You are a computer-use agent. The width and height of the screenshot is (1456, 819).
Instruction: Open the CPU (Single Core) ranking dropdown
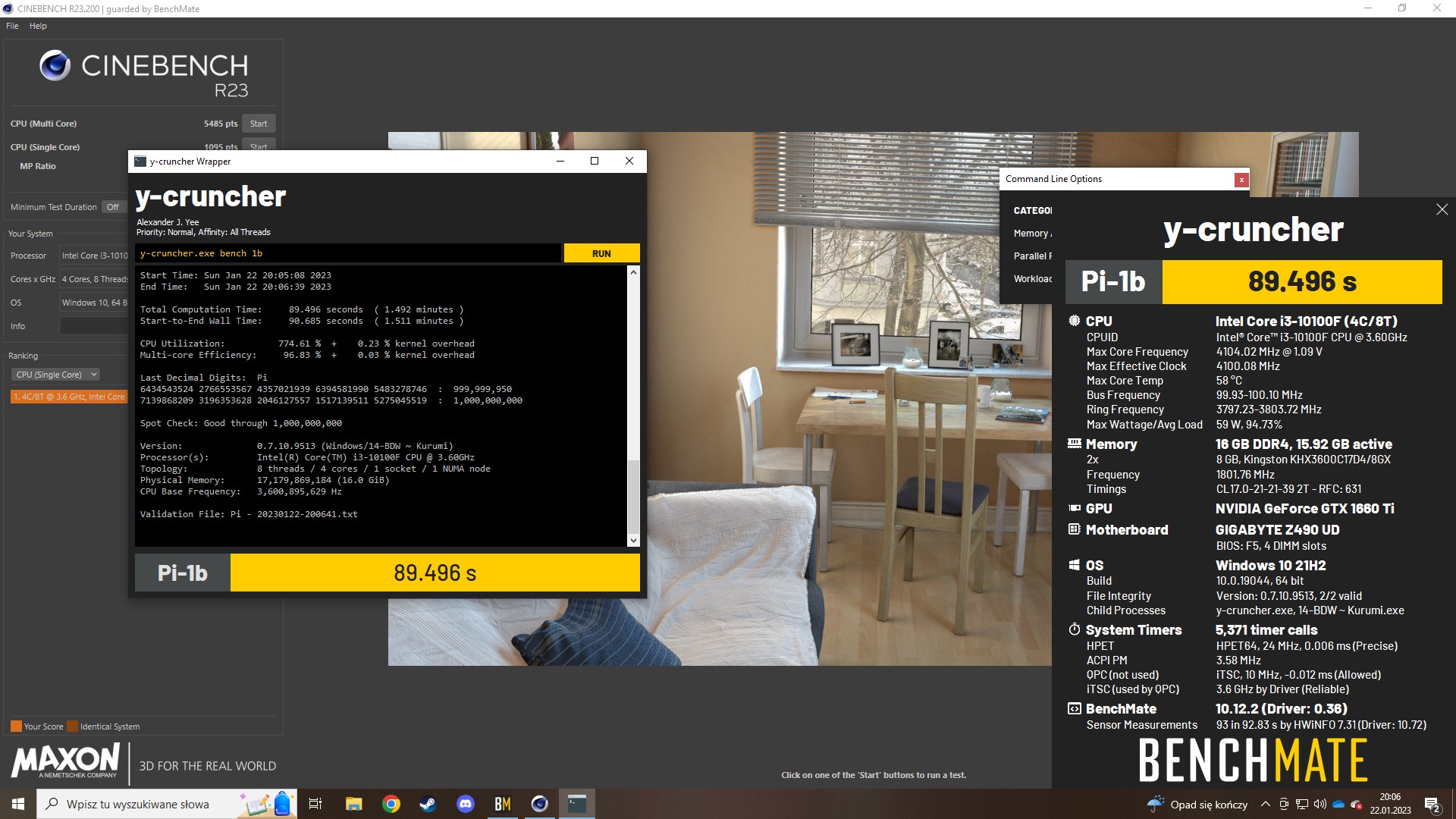pos(56,375)
